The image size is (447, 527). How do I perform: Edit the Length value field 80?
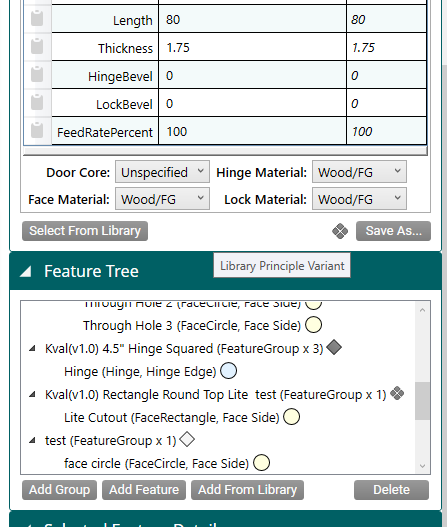point(252,19)
